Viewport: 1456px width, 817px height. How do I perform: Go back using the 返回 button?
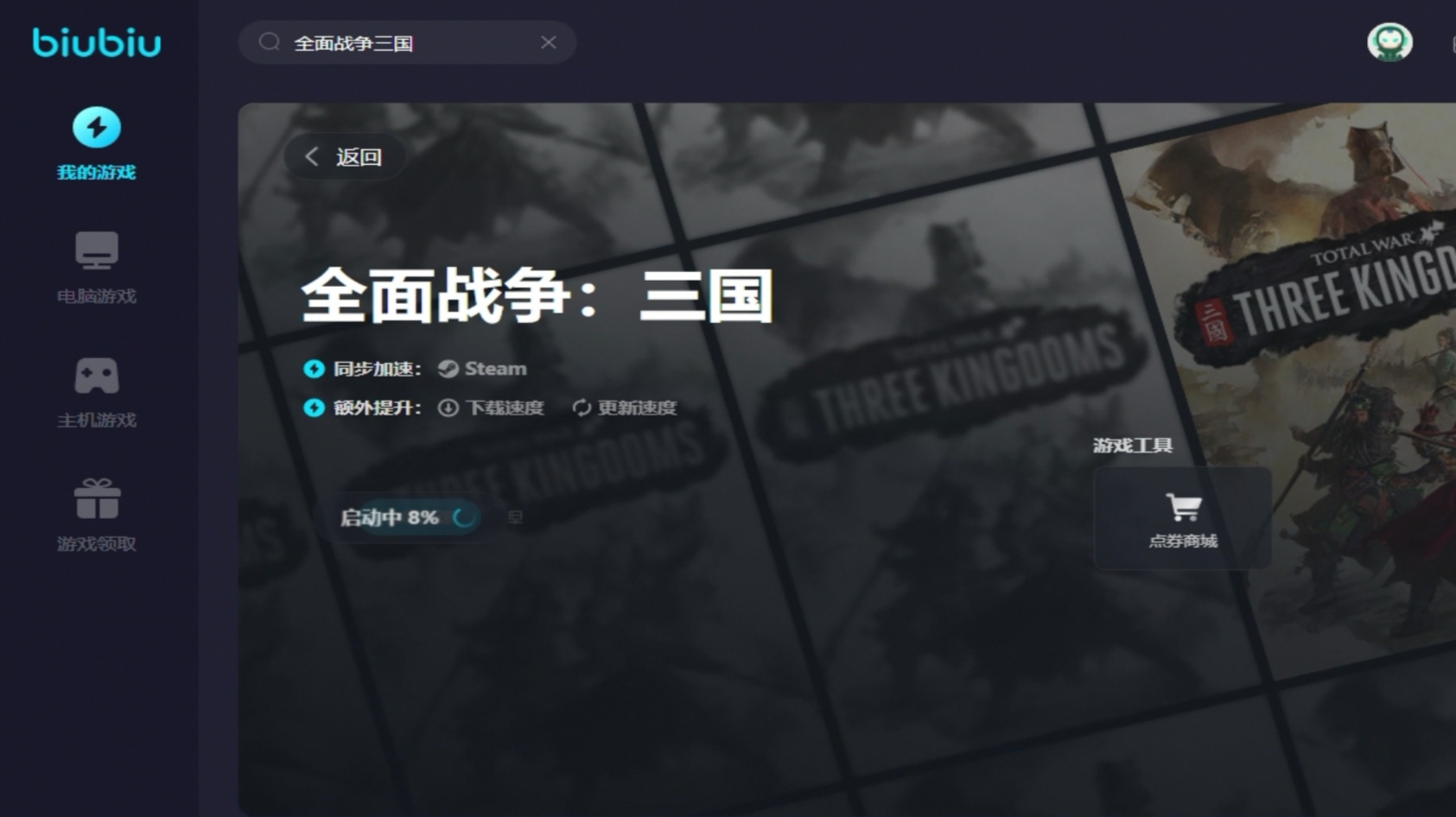pyautogui.click(x=345, y=156)
